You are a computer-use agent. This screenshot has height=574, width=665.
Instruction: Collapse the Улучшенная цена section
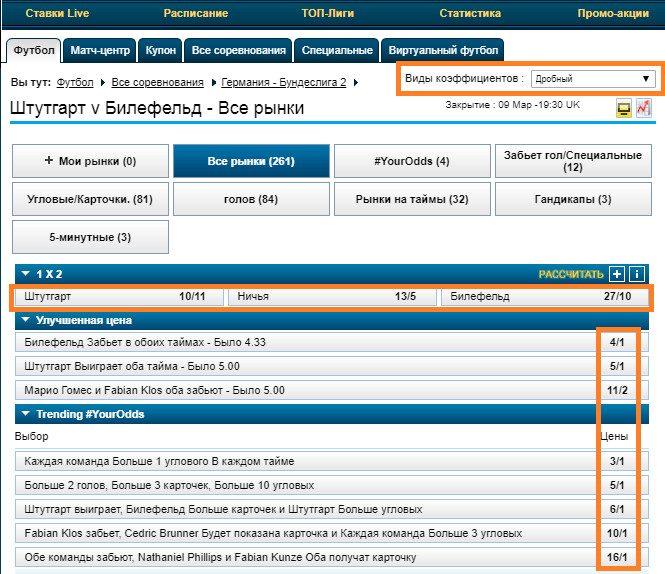25,321
